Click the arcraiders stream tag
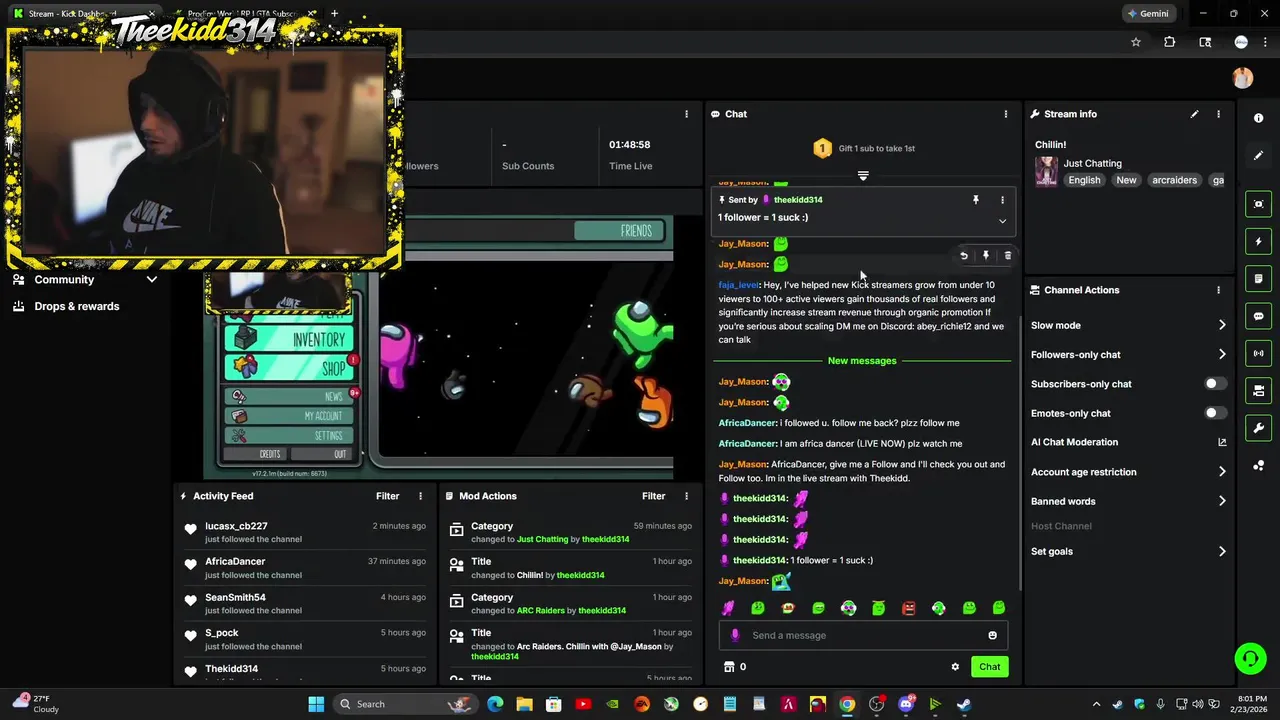This screenshot has width=1280, height=720. click(1174, 180)
